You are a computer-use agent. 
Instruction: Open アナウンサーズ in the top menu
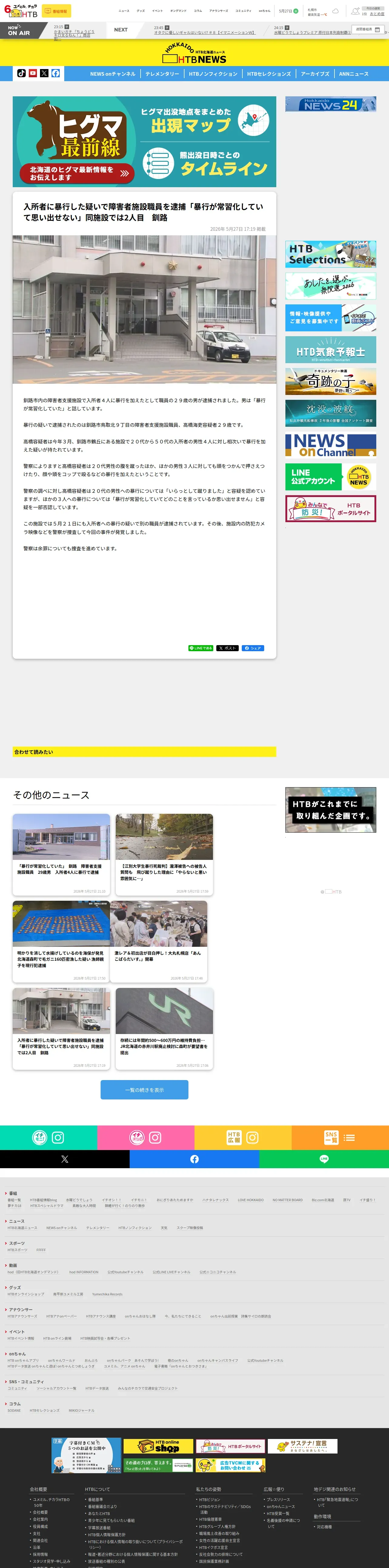point(218,11)
